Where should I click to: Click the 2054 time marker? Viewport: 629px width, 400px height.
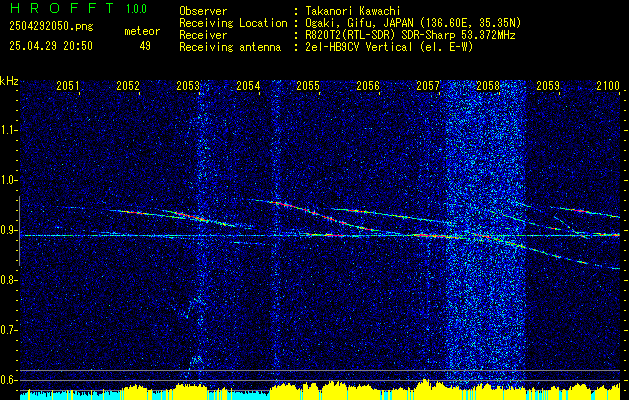click(x=248, y=85)
